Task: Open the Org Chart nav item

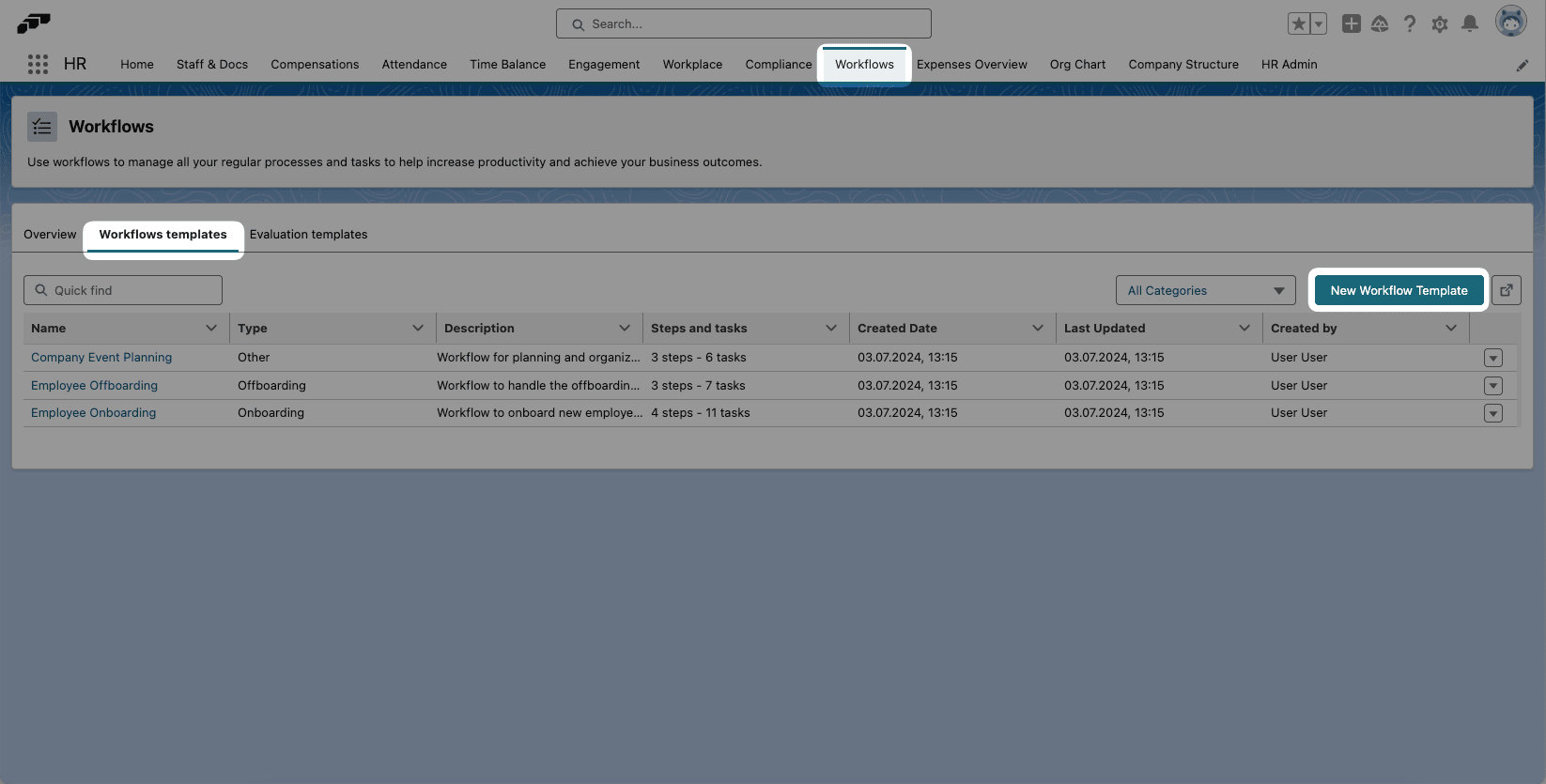Action: (x=1077, y=65)
